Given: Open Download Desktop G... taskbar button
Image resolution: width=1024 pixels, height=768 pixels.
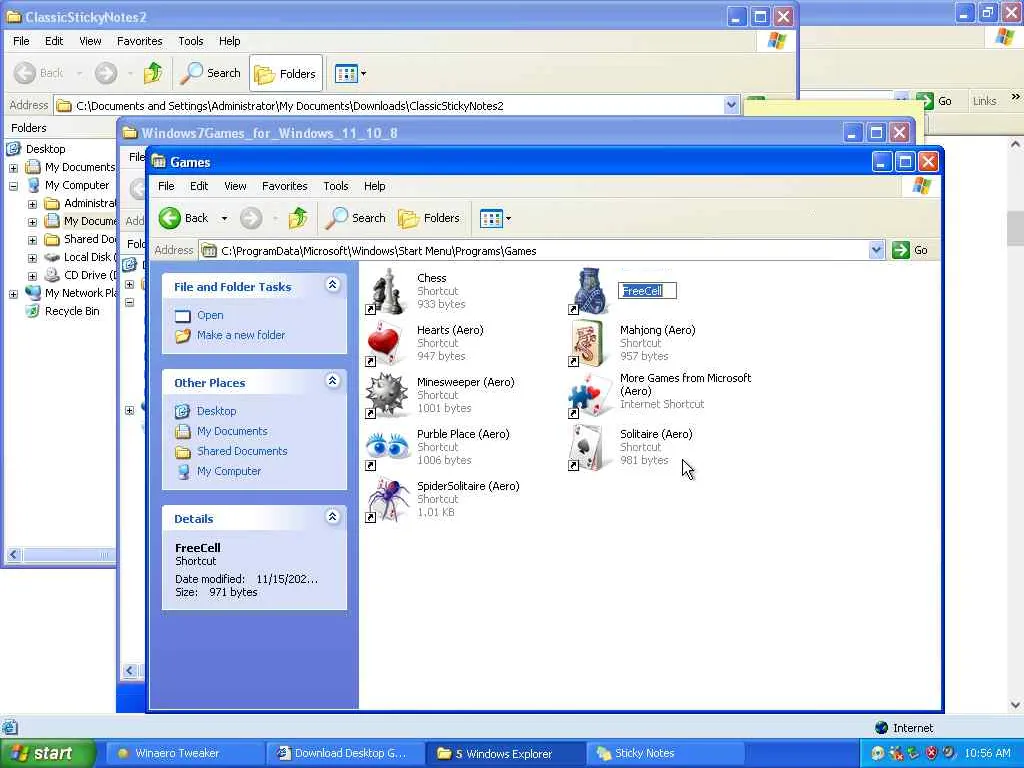Looking at the screenshot, I should (344, 753).
